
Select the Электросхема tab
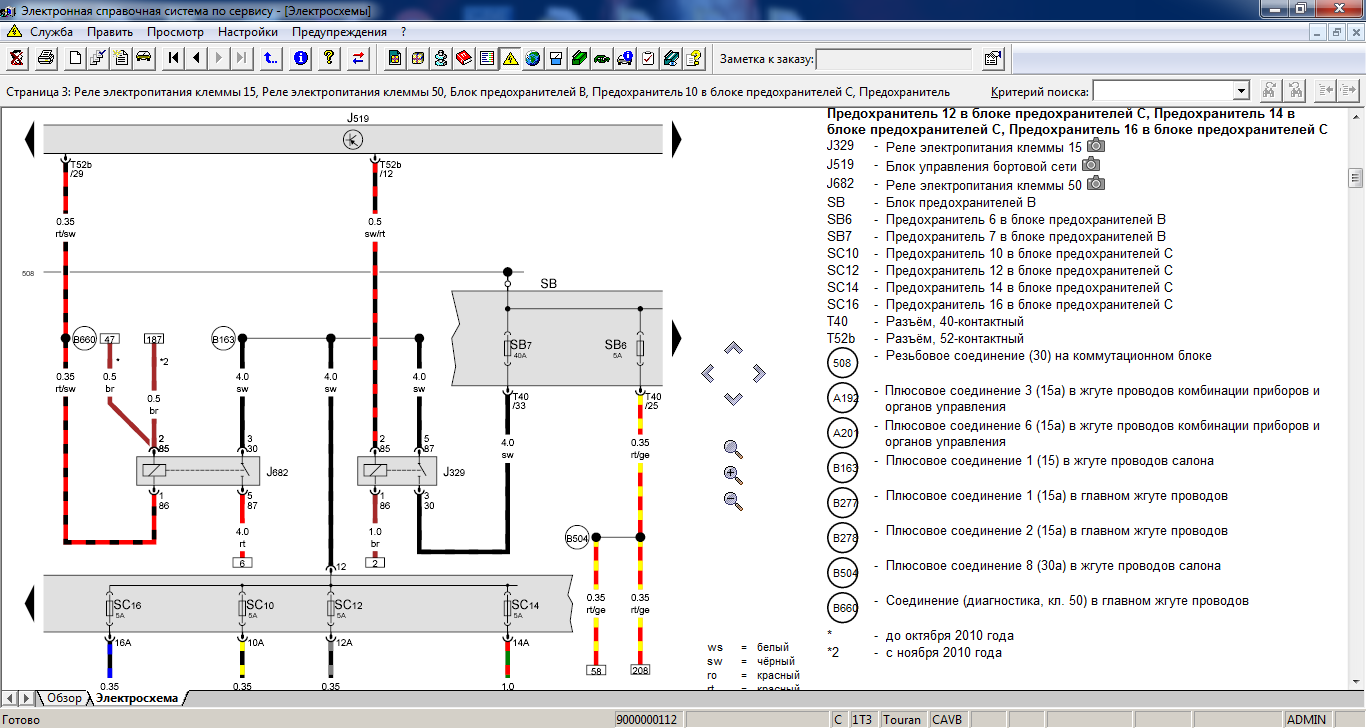[136, 698]
